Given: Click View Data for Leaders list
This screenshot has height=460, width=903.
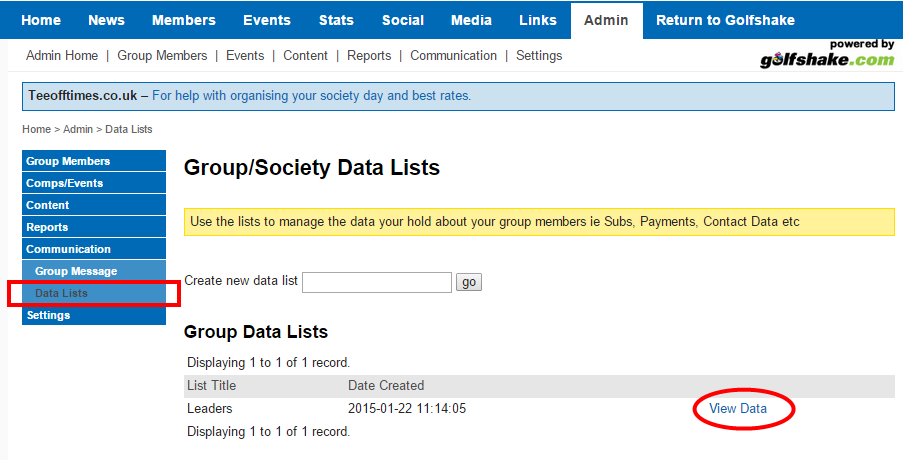Looking at the screenshot, I should (738, 408).
